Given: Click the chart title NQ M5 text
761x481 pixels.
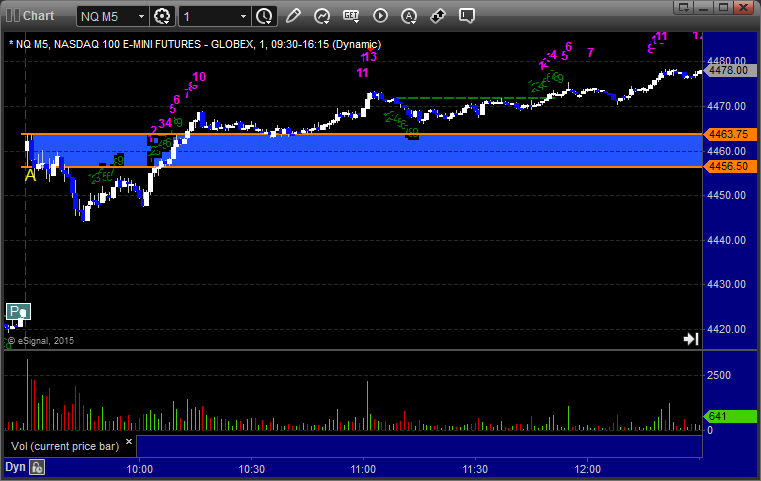Looking at the screenshot, I should pos(195,44).
